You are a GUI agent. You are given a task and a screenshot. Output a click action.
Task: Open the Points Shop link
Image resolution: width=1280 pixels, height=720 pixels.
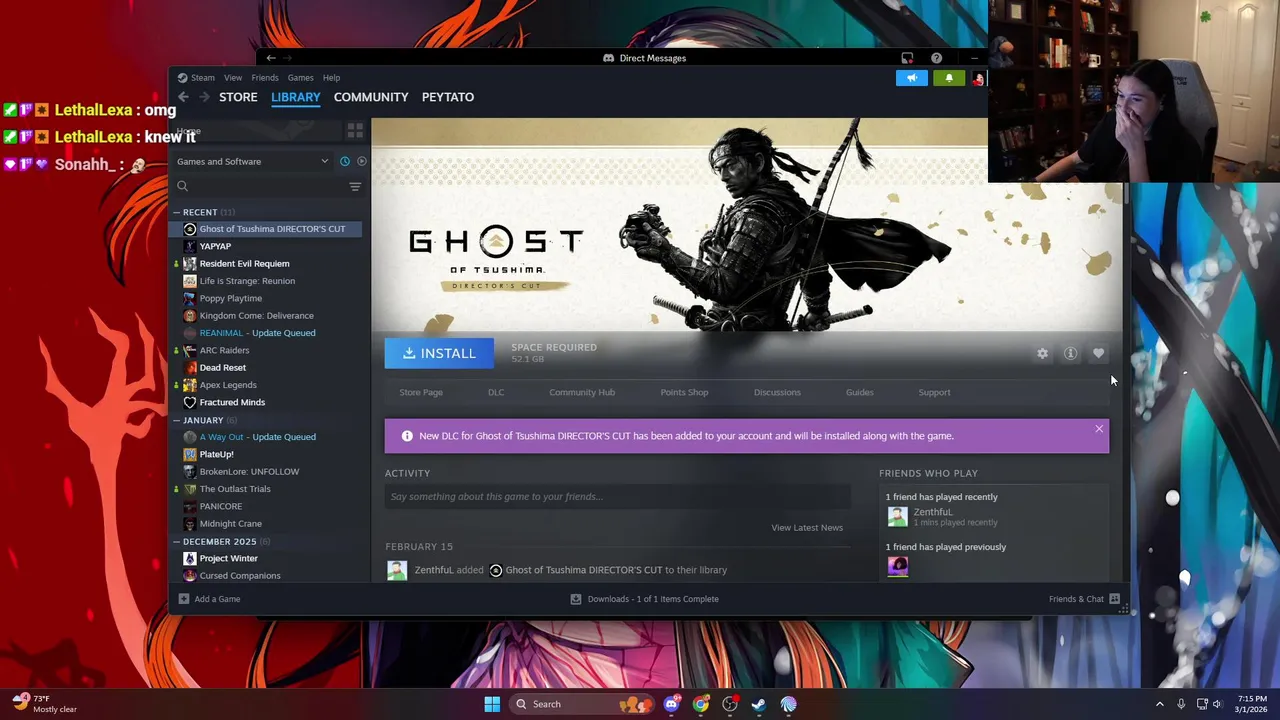click(684, 392)
